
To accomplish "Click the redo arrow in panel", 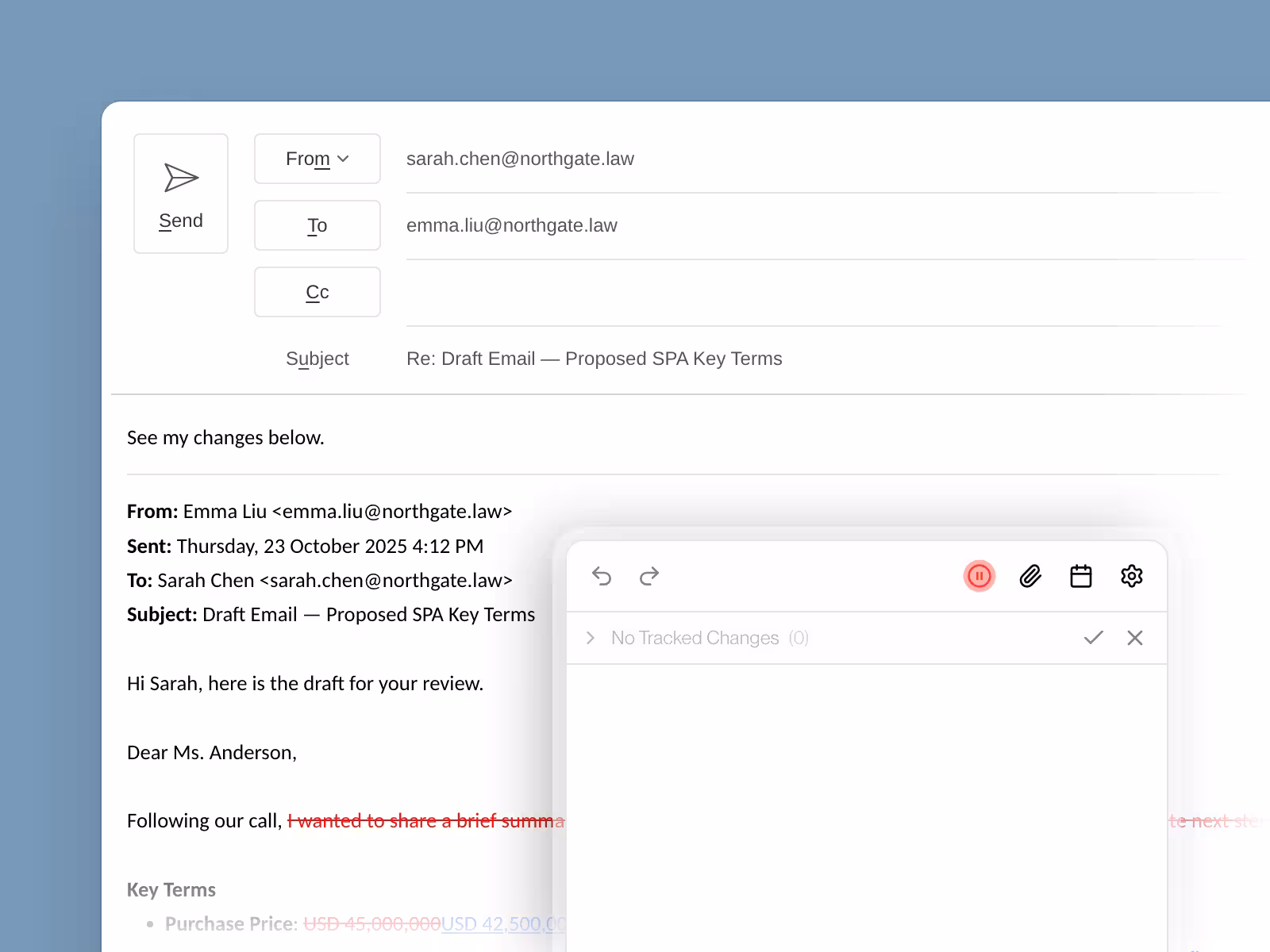I will click(649, 576).
